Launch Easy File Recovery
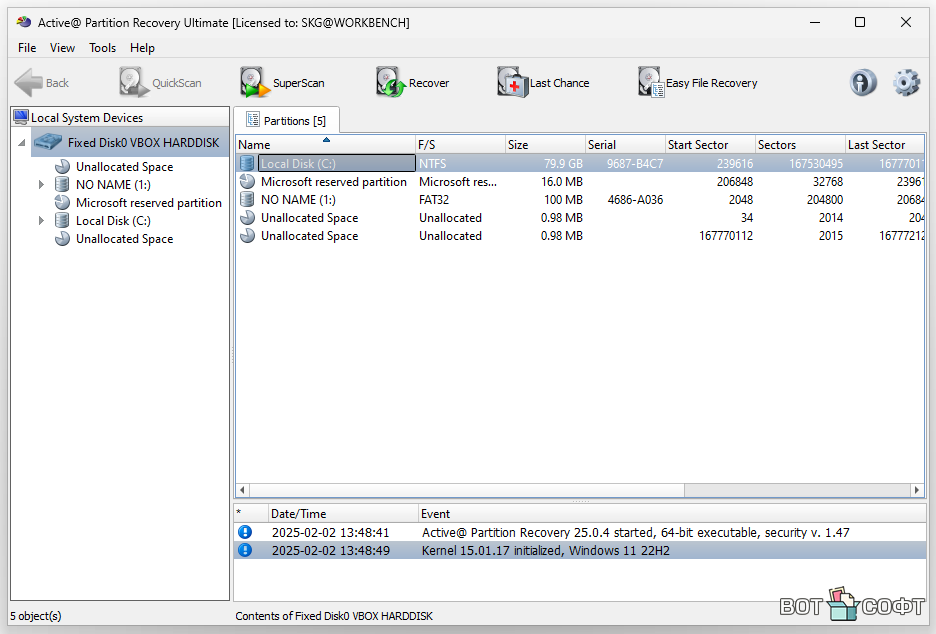The width and height of the screenshot is (936, 634). 697,82
